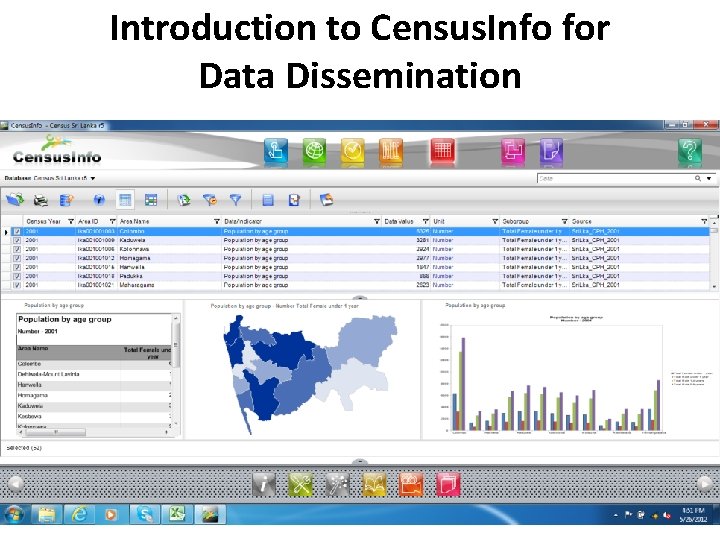
Task: Click the save diskette toolbar icon
Action: click(x=294, y=200)
